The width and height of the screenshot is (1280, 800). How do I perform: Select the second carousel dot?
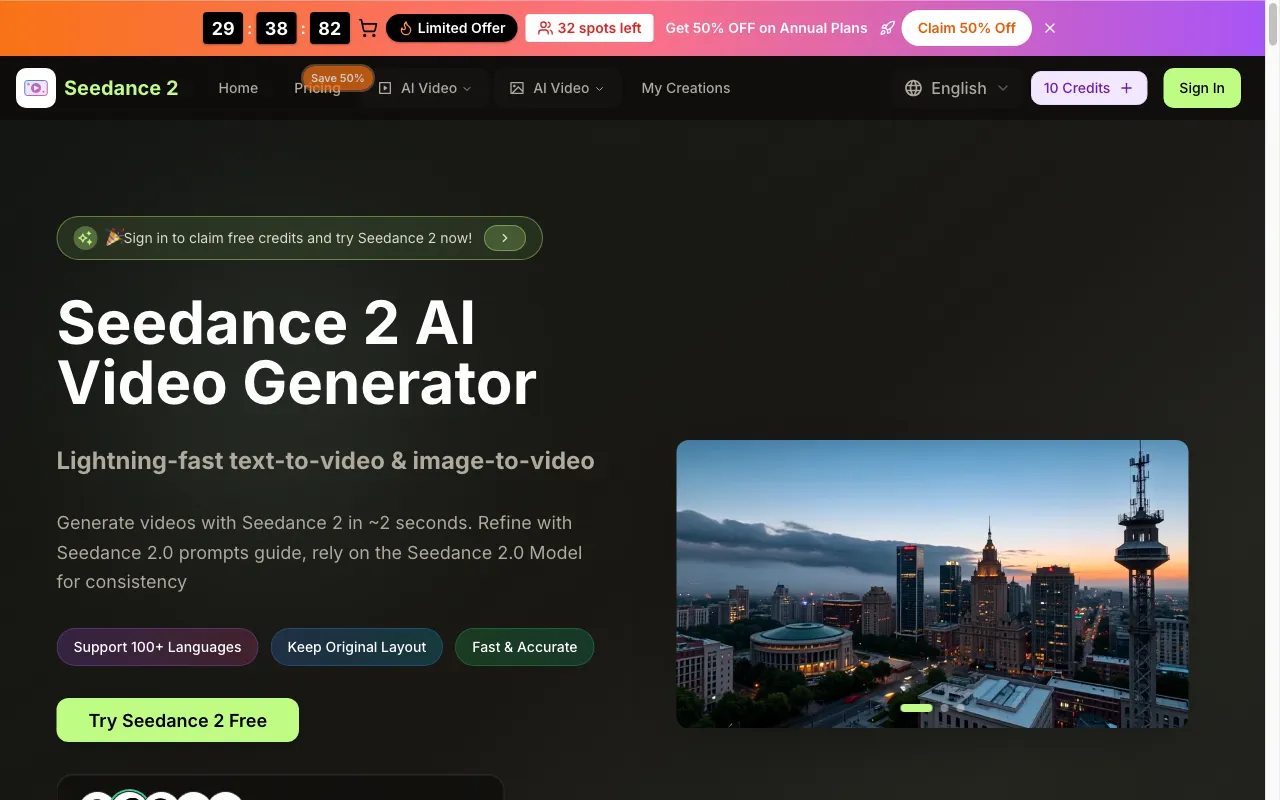pyautogui.click(x=944, y=708)
